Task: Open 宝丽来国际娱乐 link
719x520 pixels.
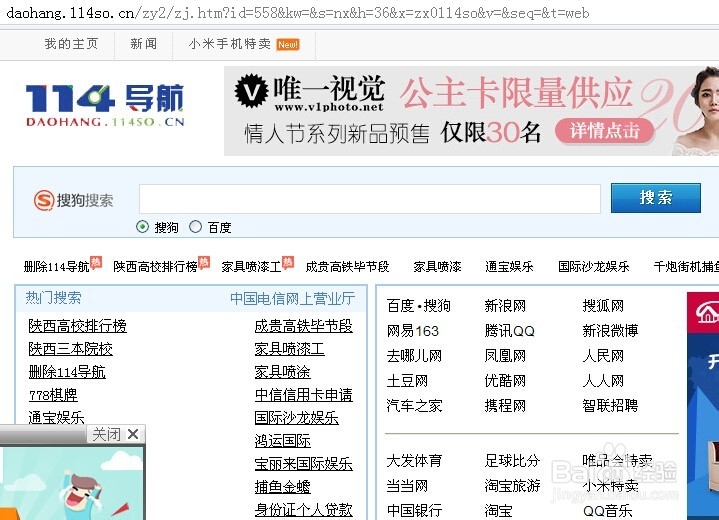Action: point(304,464)
